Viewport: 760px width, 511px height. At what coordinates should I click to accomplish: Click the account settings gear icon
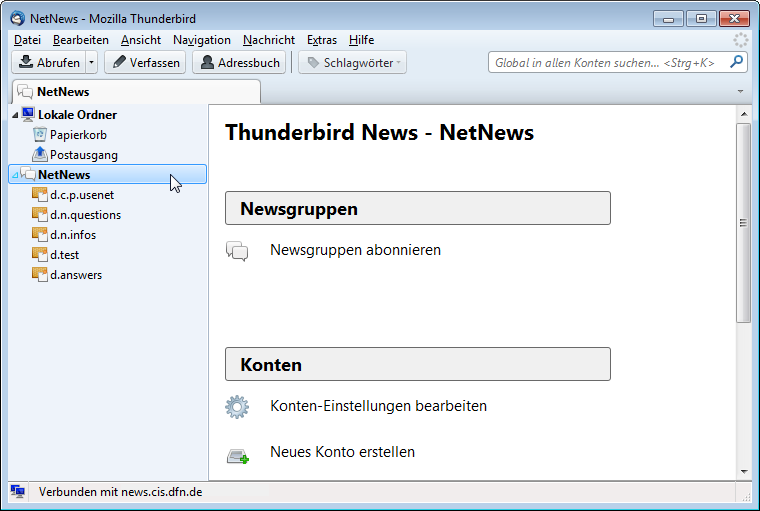click(x=237, y=407)
